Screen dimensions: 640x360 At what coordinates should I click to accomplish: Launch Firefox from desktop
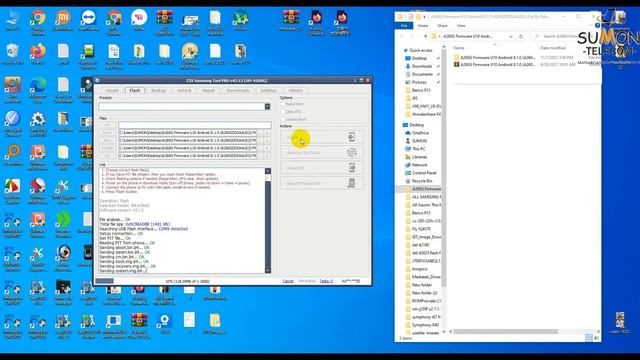(x=38, y=52)
